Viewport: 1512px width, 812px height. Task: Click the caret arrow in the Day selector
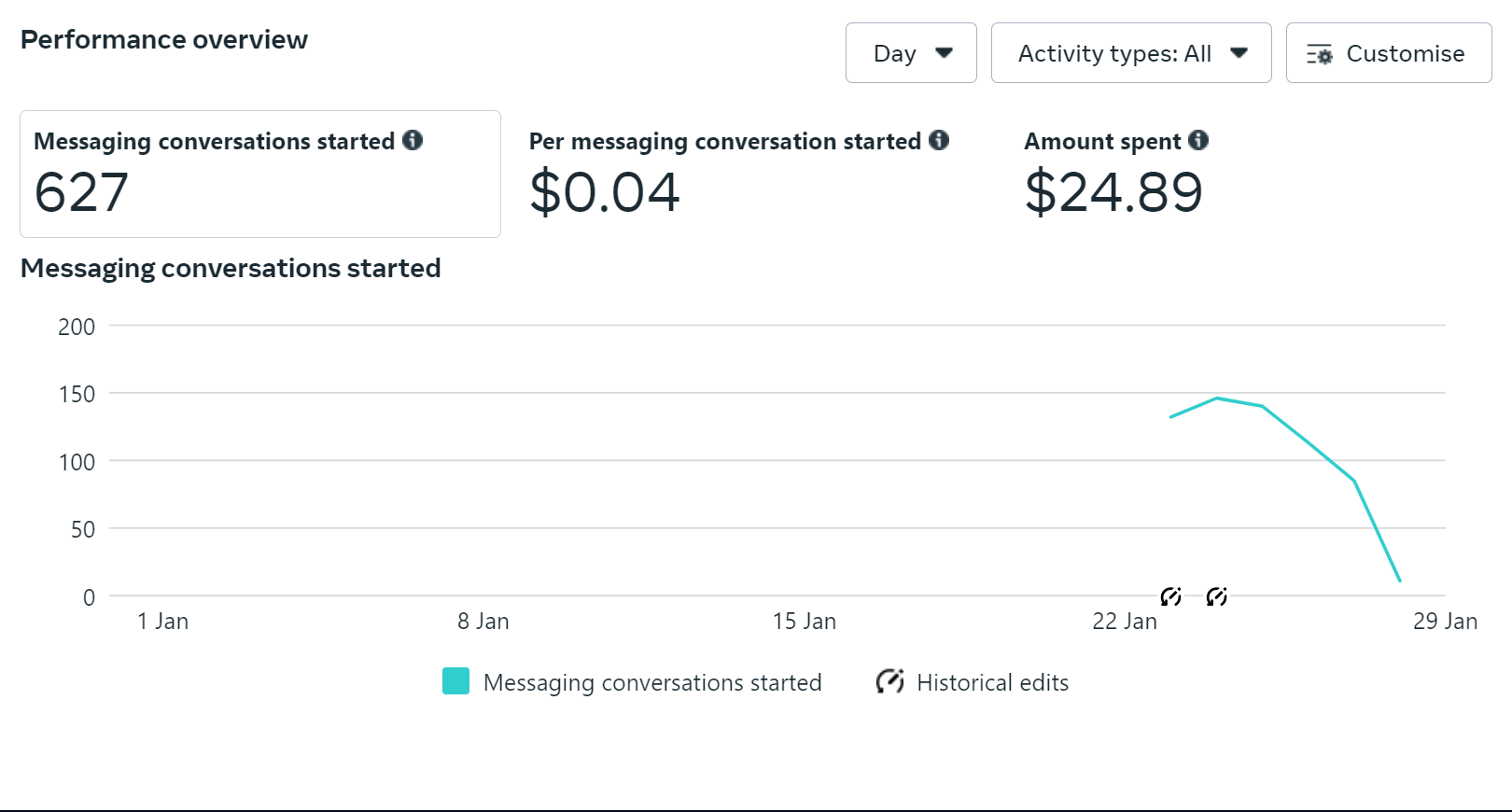tap(944, 53)
